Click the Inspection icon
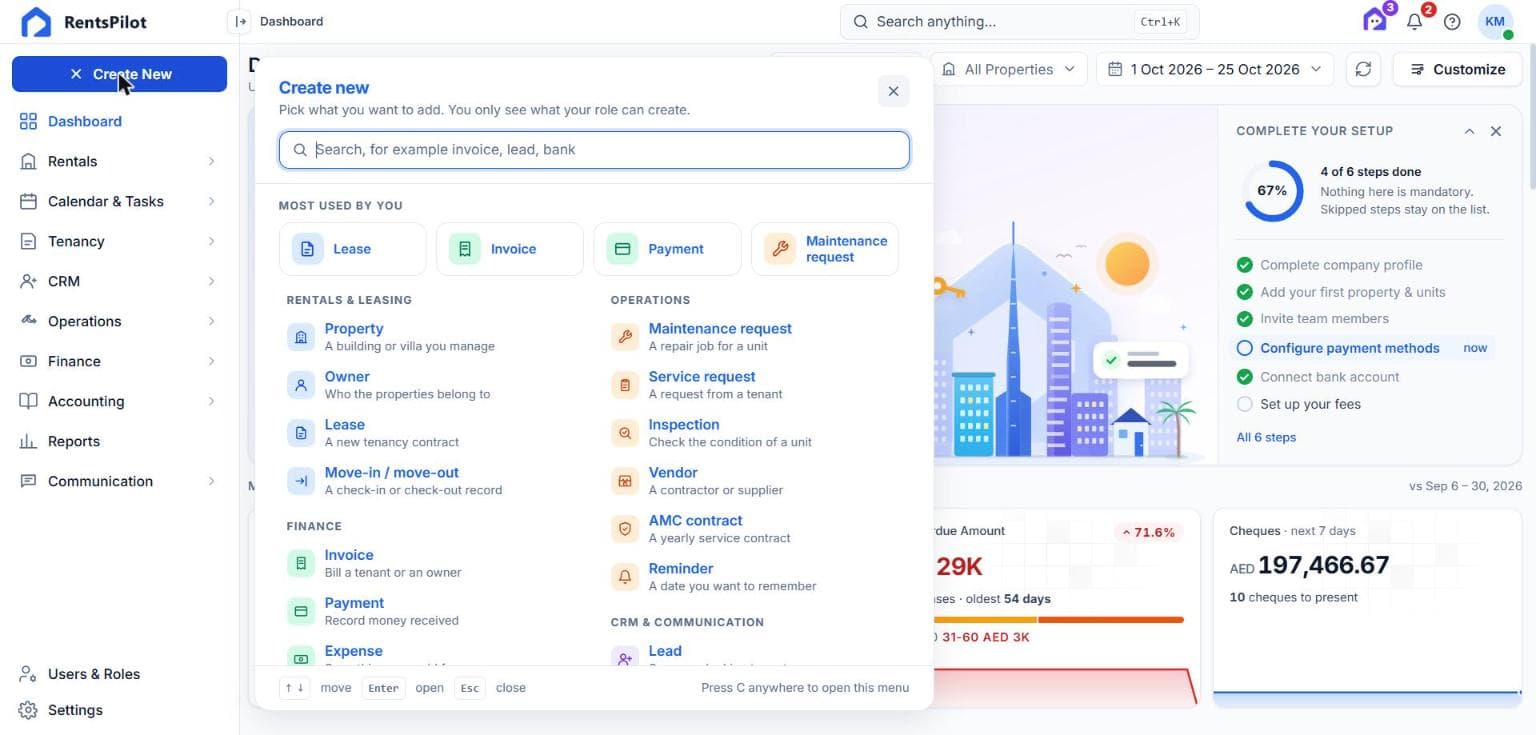 (x=625, y=433)
